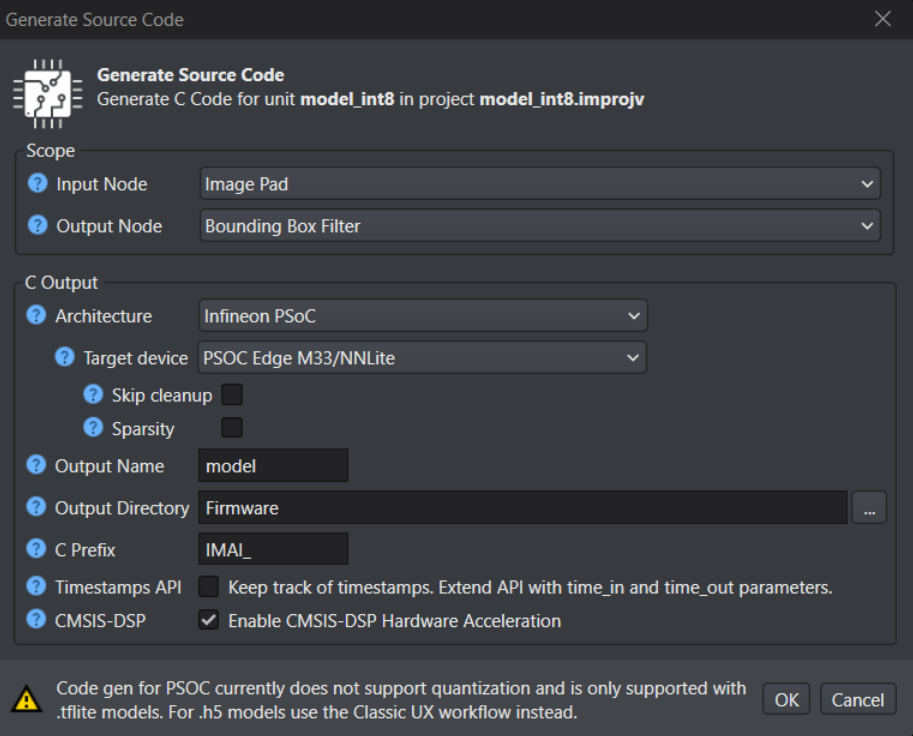Image resolution: width=913 pixels, height=736 pixels.
Task: Expand the Output Node Bounding Box Filter dropdown
Action: point(539,226)
